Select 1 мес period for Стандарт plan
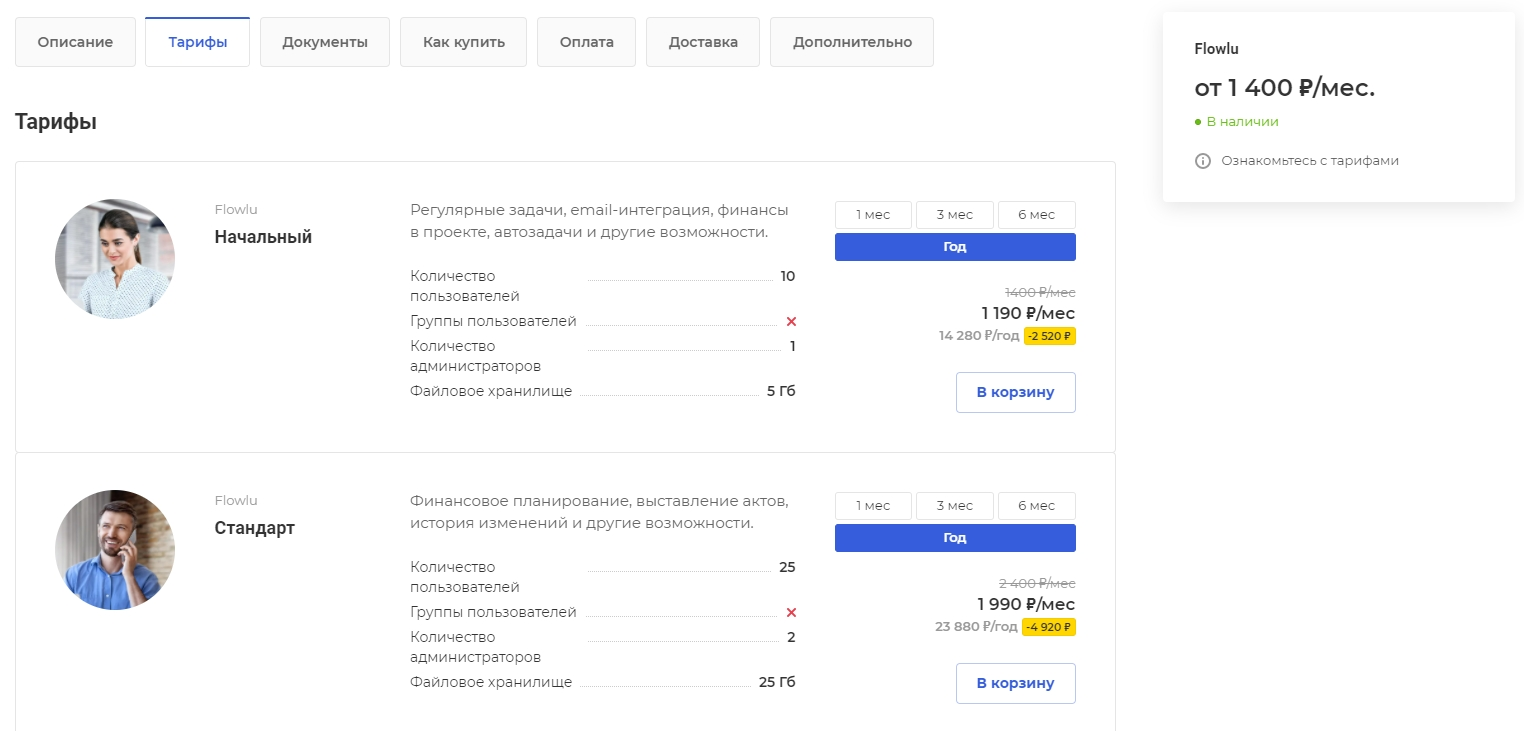Viewport: 1524px width, 731px height. coord(873,506)
